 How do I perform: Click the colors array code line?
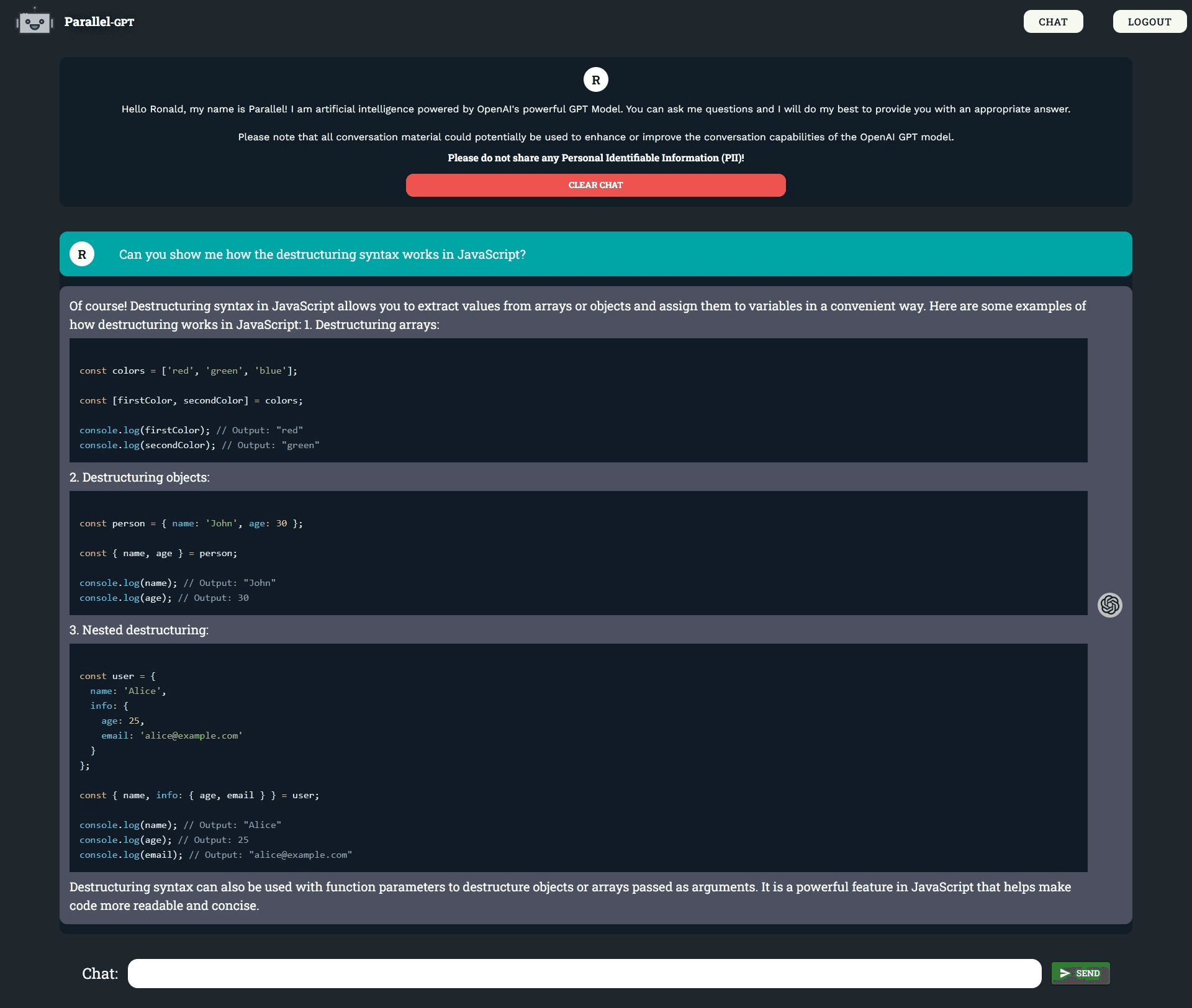(188, 371)
